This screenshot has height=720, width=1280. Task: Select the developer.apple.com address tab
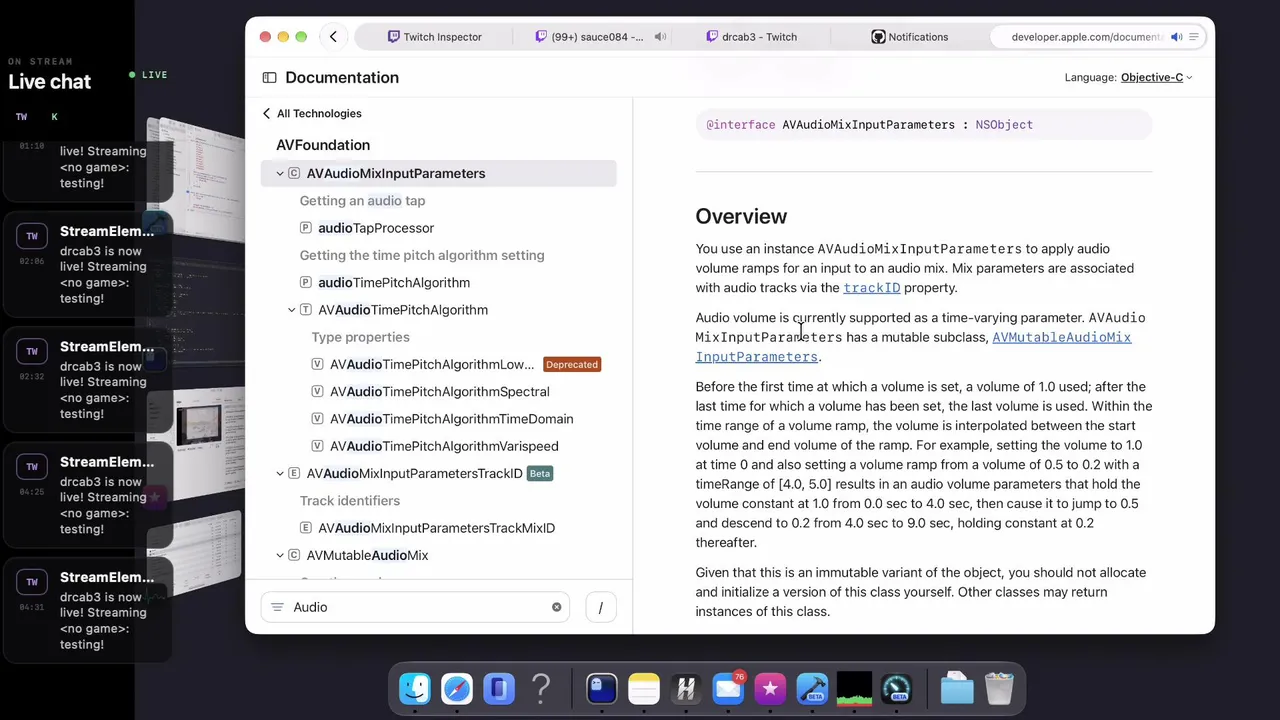1085,37
